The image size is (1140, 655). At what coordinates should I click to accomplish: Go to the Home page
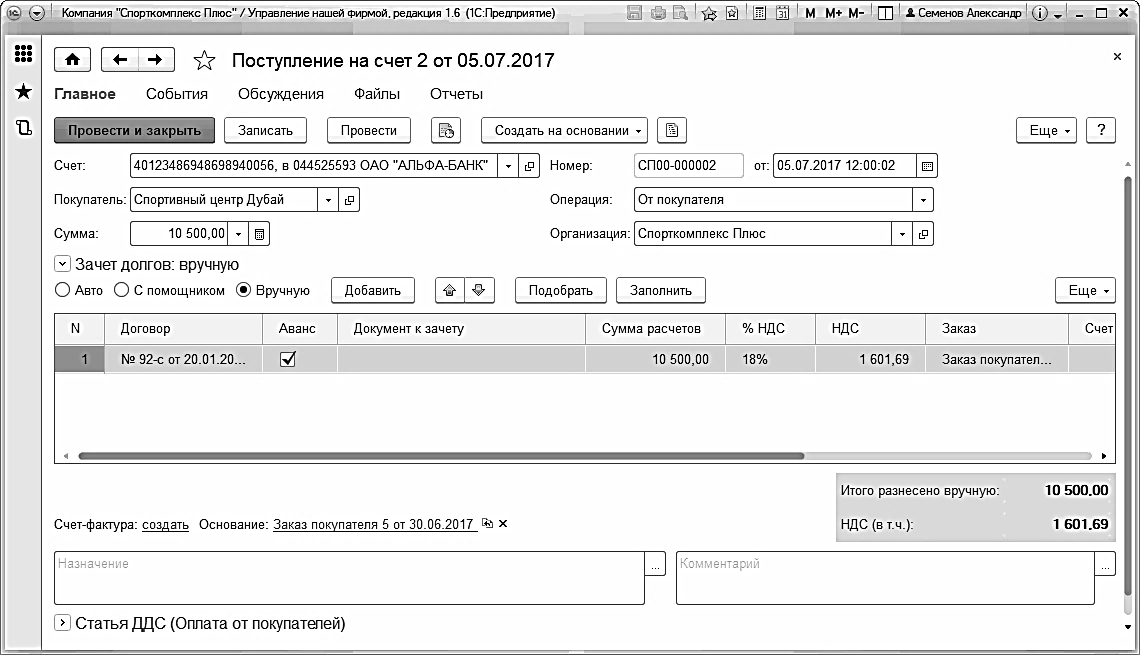(73, 60)
